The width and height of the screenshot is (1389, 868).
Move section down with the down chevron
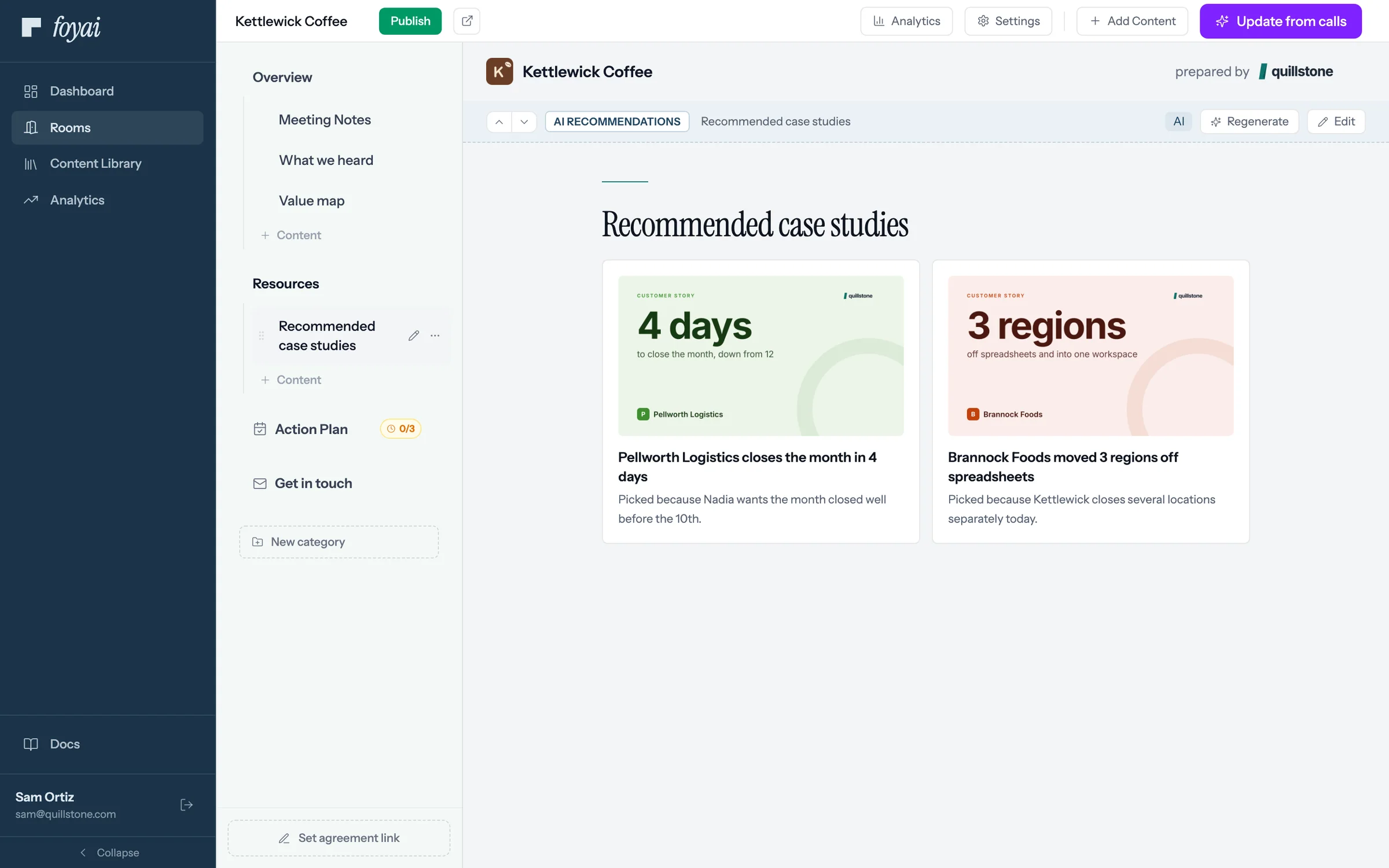click(x=524, y=122)
